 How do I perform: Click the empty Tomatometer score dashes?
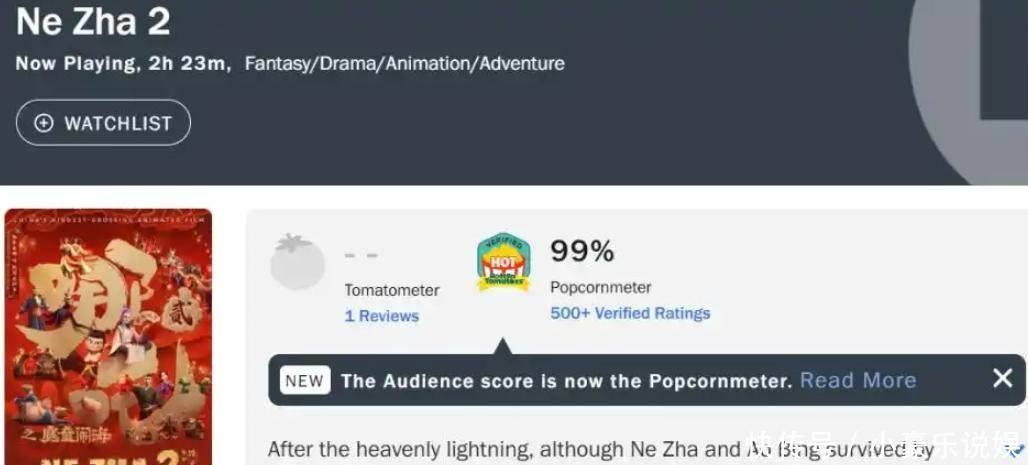pos(361,255)
